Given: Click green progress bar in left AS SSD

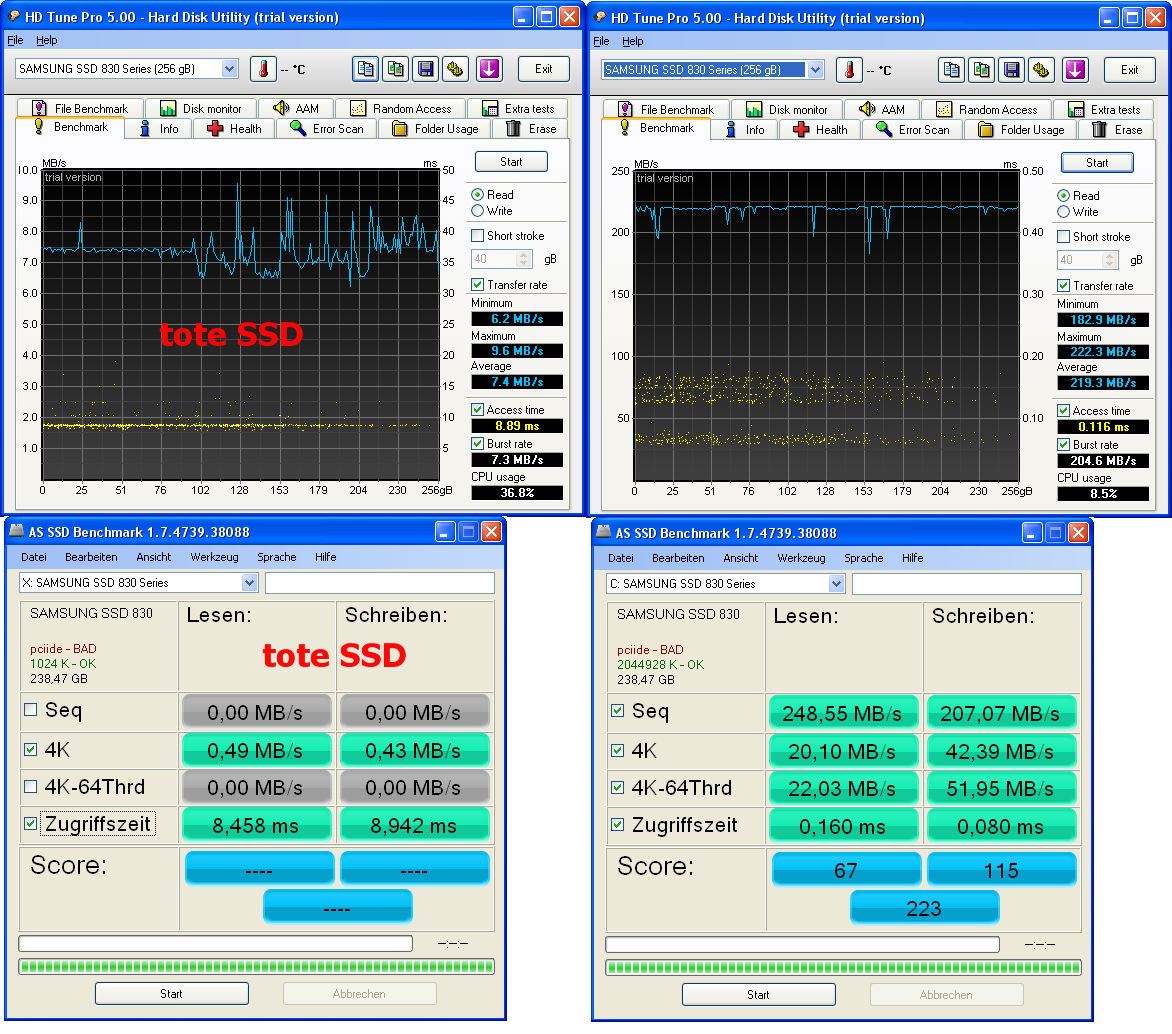Looking at the screenshot, I should point(256,966).
